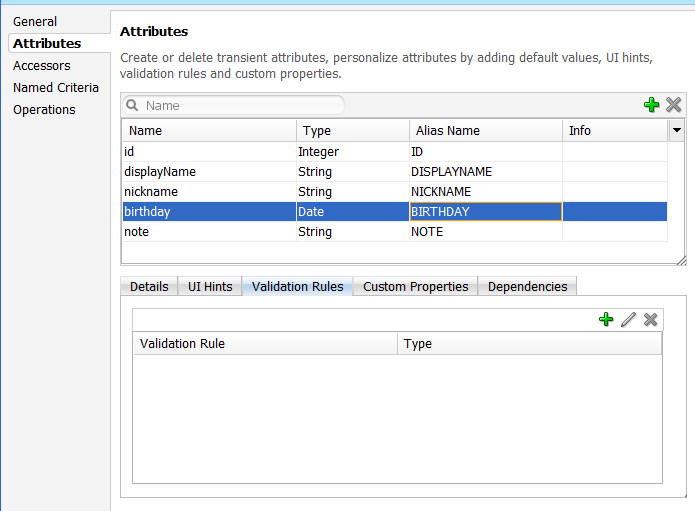Select the note attribute row
Screen dimensions: 695x511
pyautogui.click(x=395, y=231)
